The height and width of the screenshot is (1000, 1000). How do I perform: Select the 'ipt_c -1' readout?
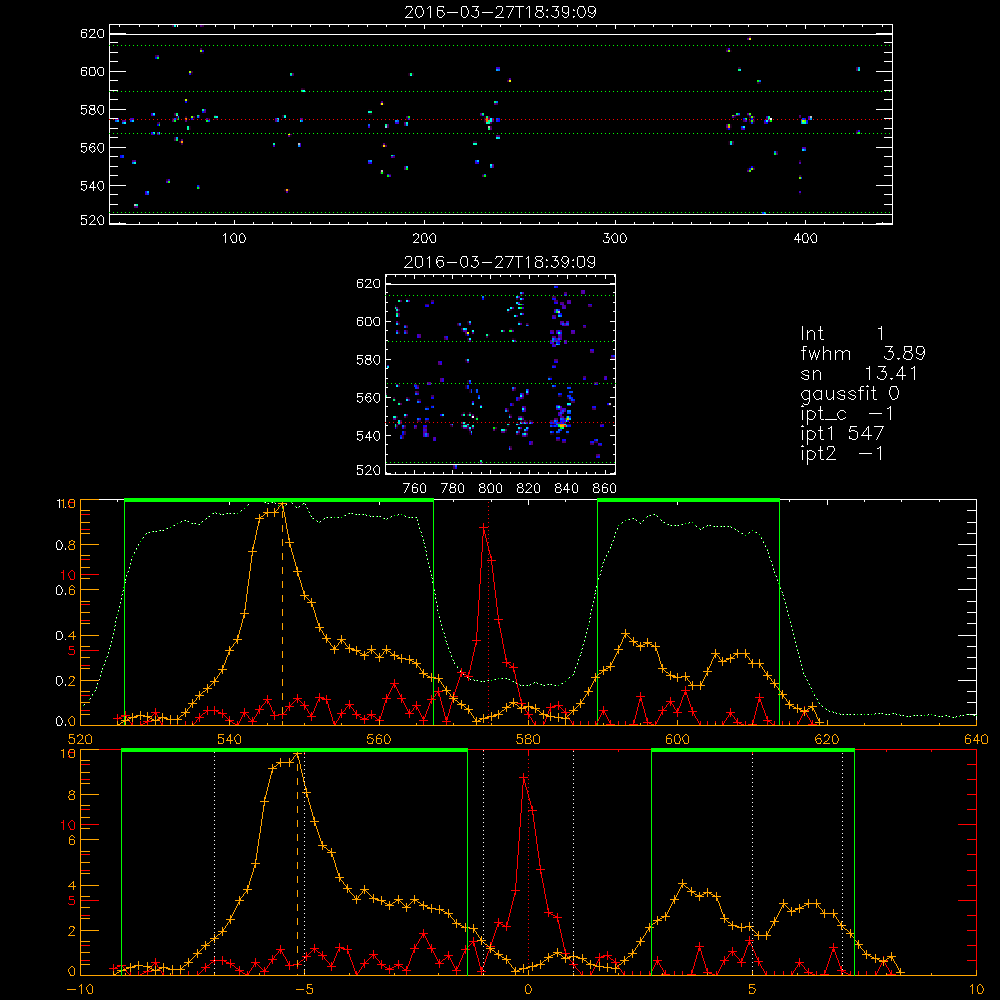(x=847, y=414)
